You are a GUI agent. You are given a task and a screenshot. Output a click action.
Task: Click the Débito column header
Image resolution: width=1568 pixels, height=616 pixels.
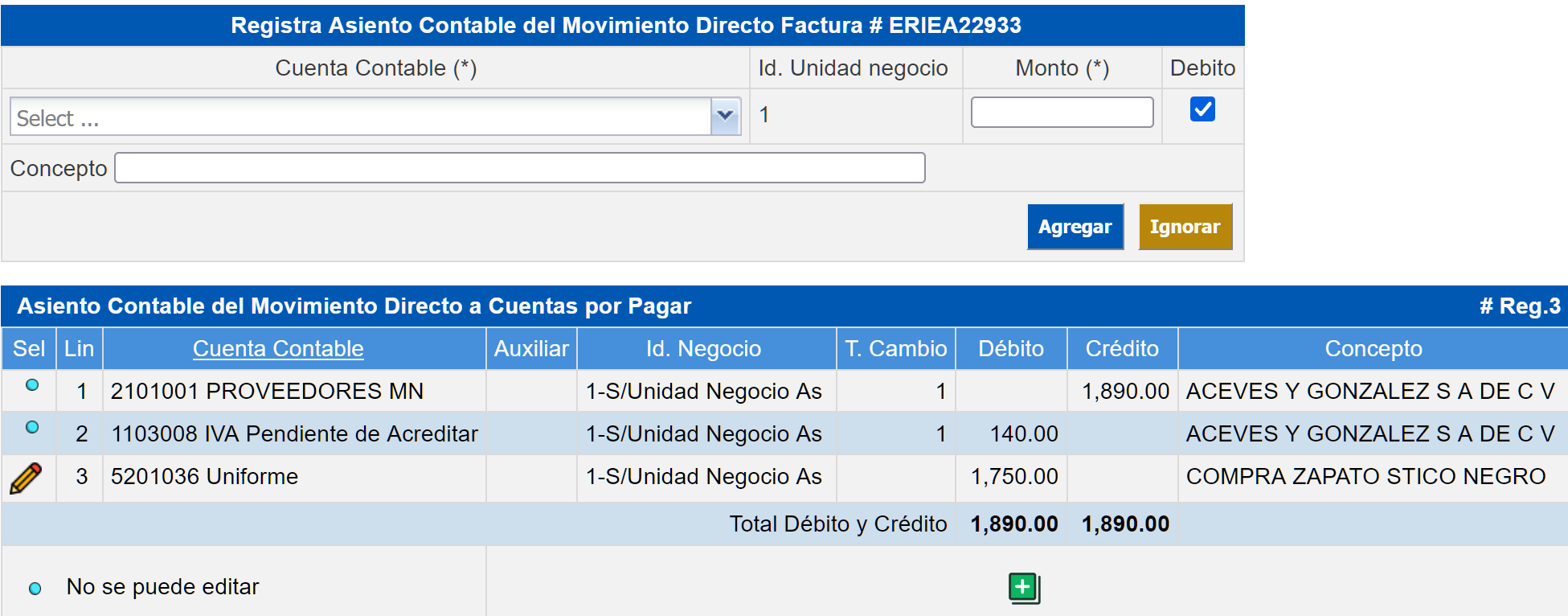point(1010,349)
